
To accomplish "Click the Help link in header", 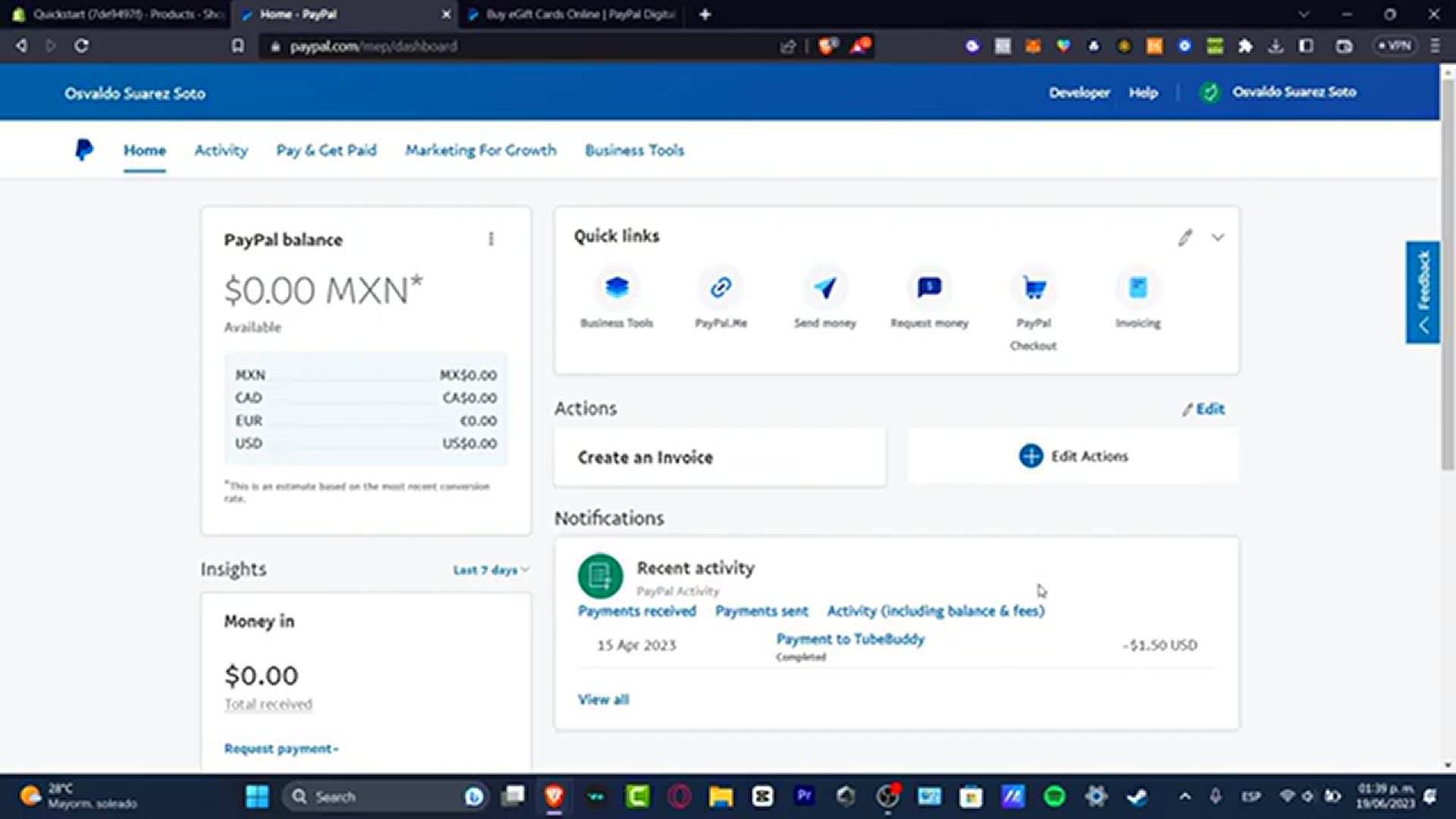I will coord(1144,93).
